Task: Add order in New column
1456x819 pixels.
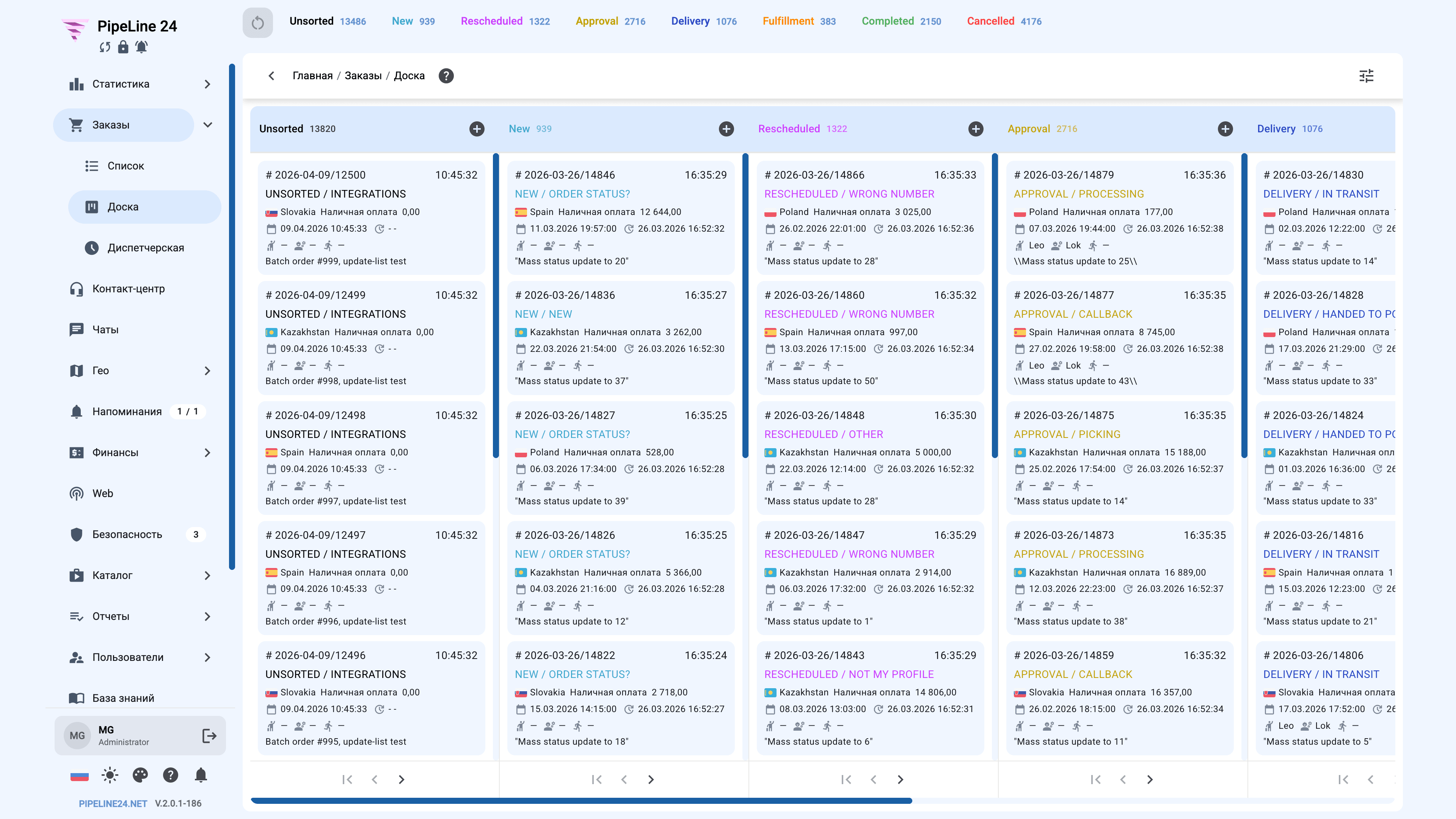Action: pyautogui.click(x=726, y=129)
